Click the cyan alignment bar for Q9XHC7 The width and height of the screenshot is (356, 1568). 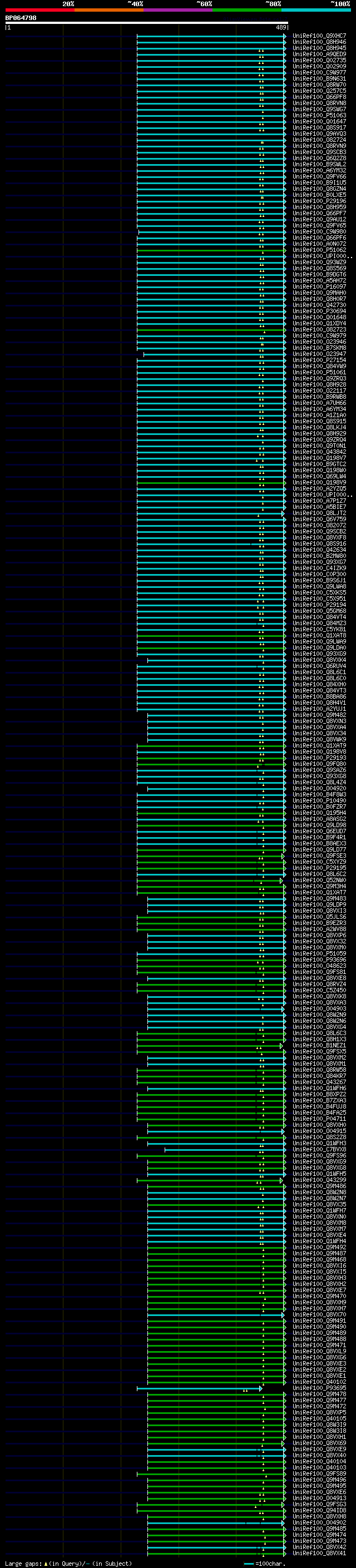pyautogui.click(x=211, y=36)
